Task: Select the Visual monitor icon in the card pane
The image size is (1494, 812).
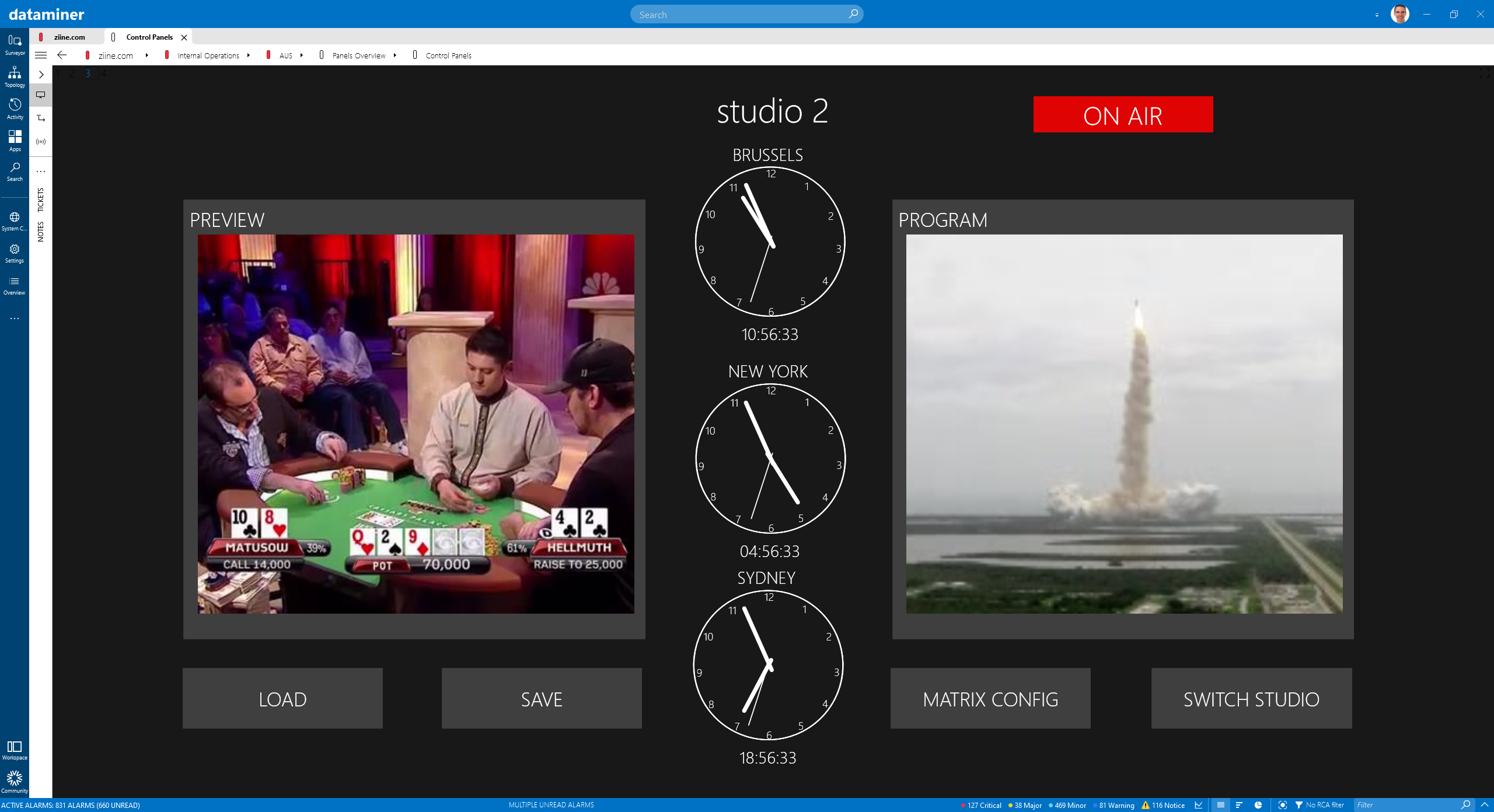Action: 41,94
